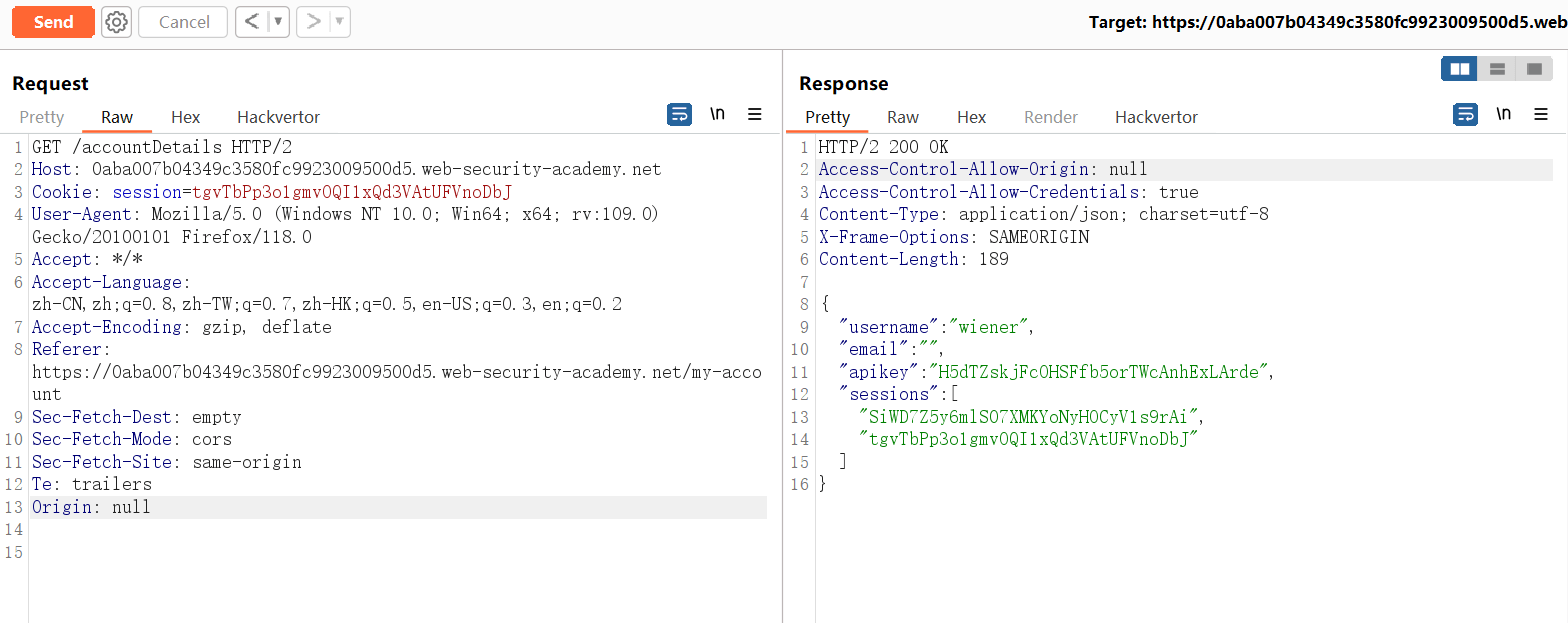Switch to top-bottom stacked layout

1497,69
